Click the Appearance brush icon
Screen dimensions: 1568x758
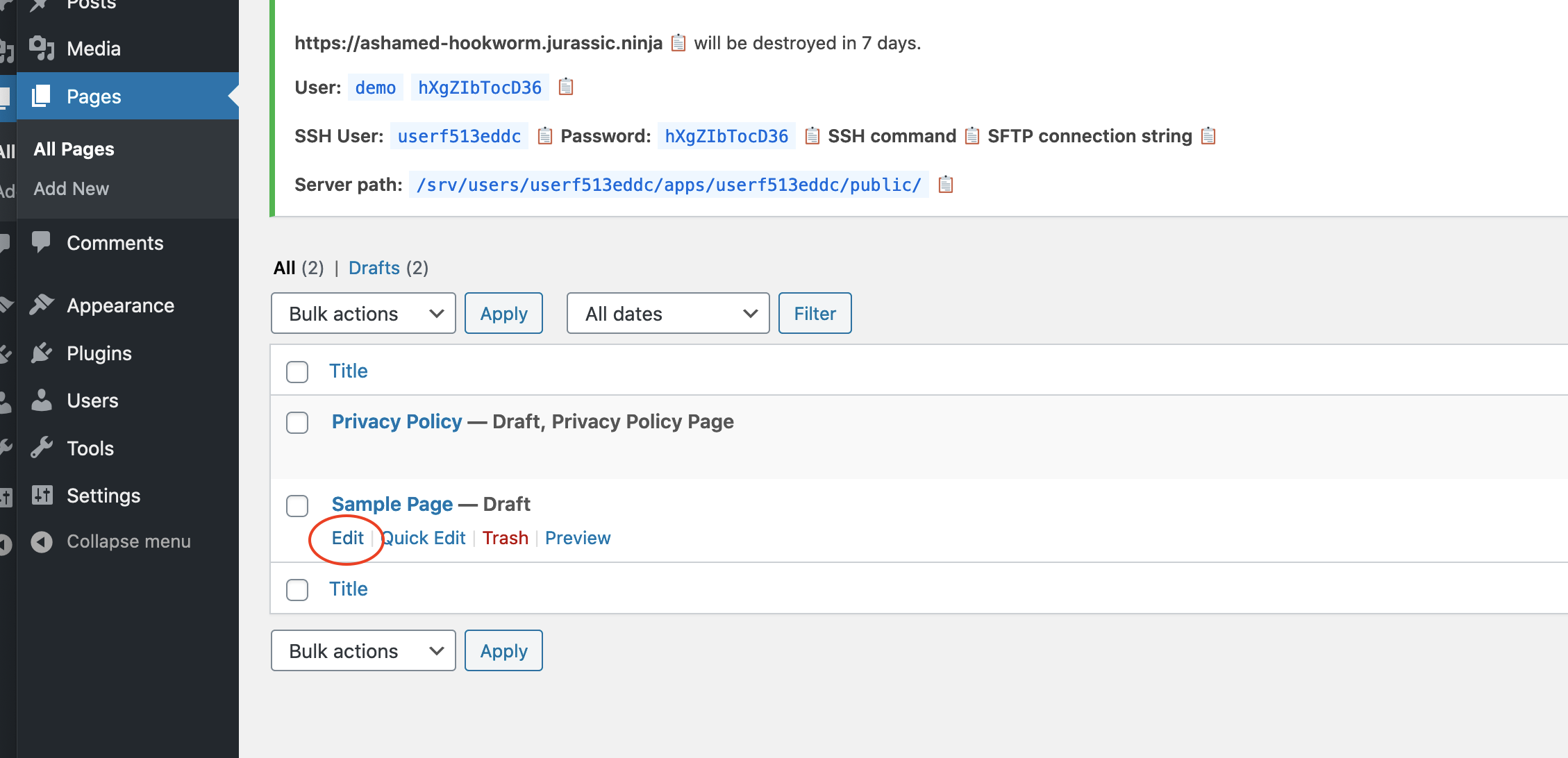[43, 305]
